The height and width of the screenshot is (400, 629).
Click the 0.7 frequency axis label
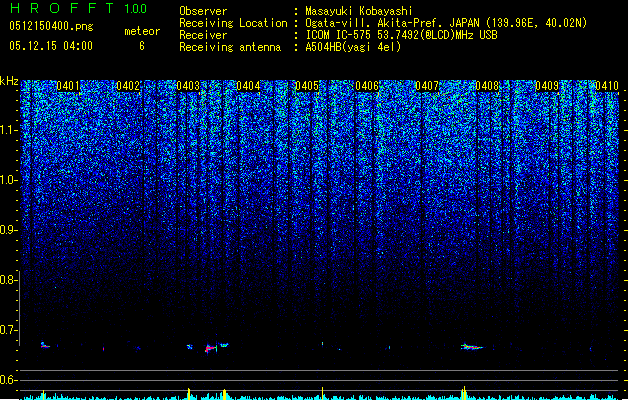tap(8, 330)
